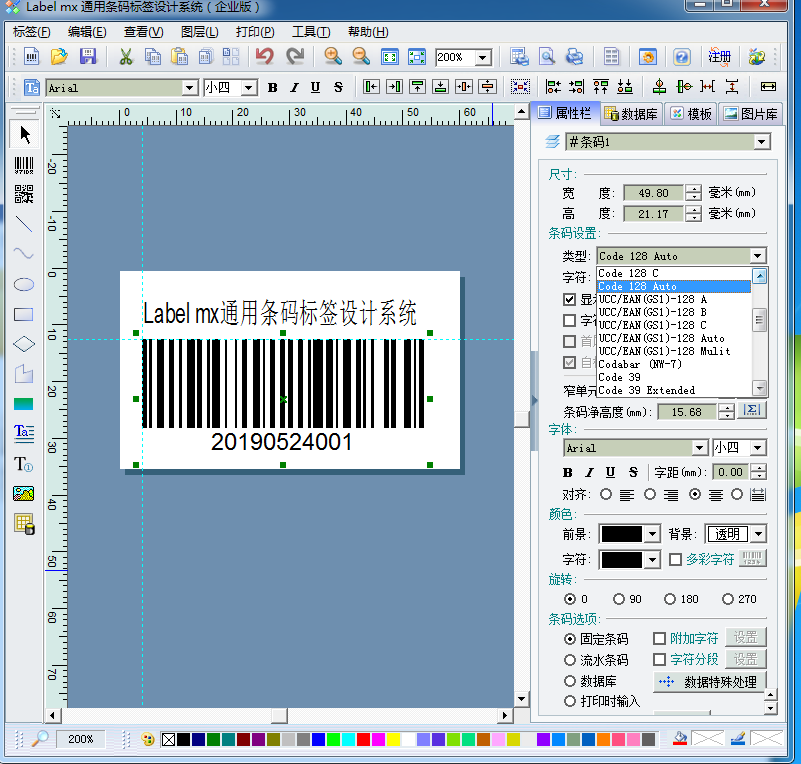Select the paragraph text tool
The image size is (801, 764).
(23, 433)
